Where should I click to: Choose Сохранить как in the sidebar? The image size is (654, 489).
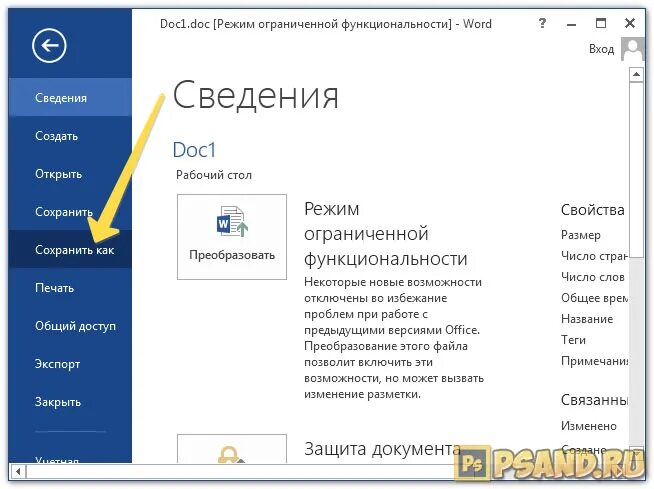[x=70, y=250]
